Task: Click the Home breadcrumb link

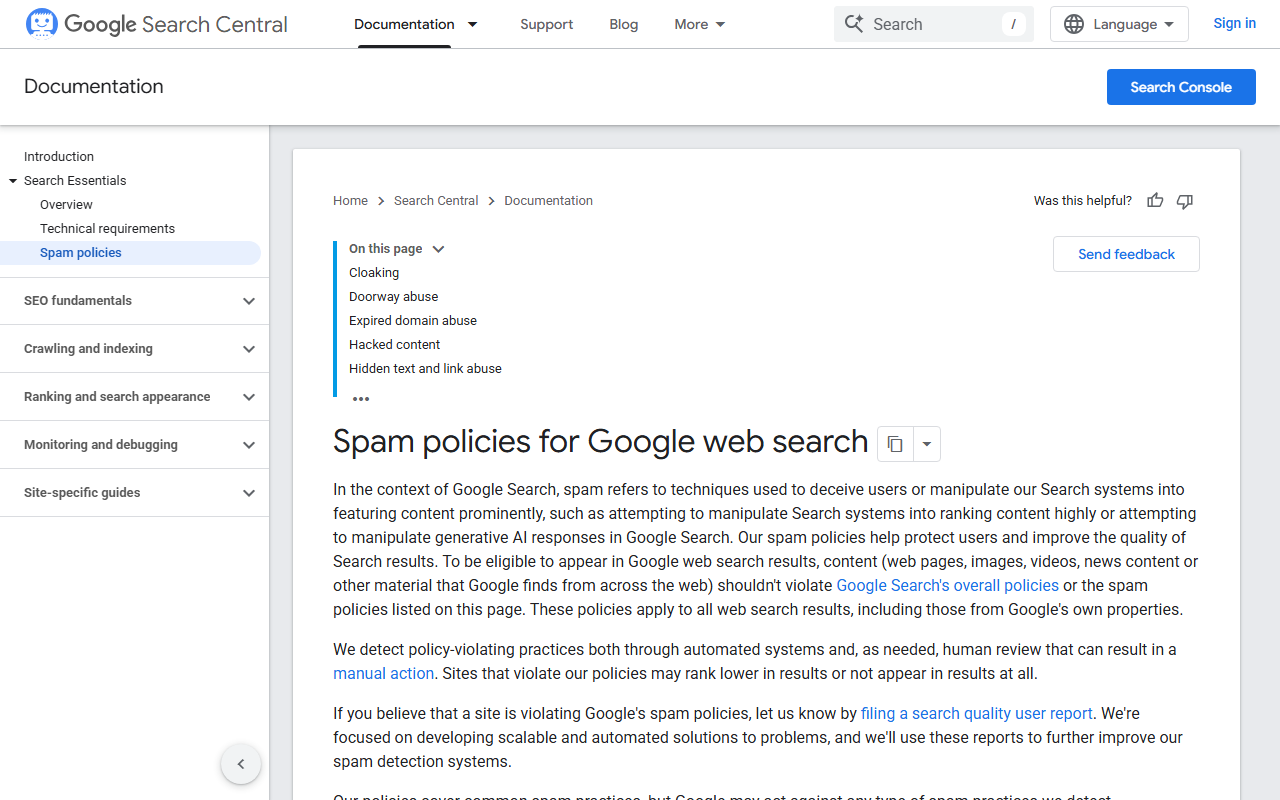Action: [350, 201]
